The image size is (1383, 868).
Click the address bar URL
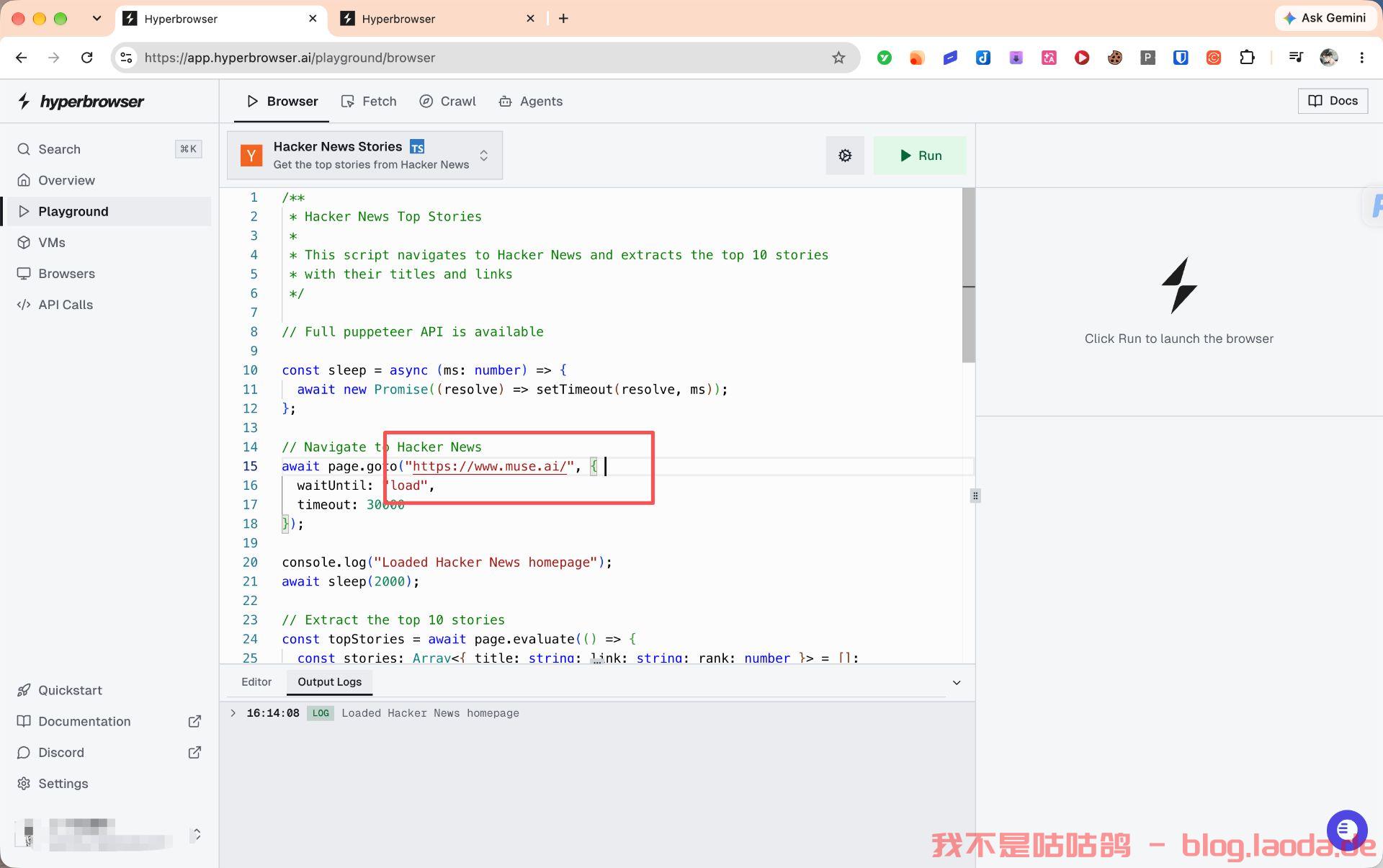click(290, 58)
